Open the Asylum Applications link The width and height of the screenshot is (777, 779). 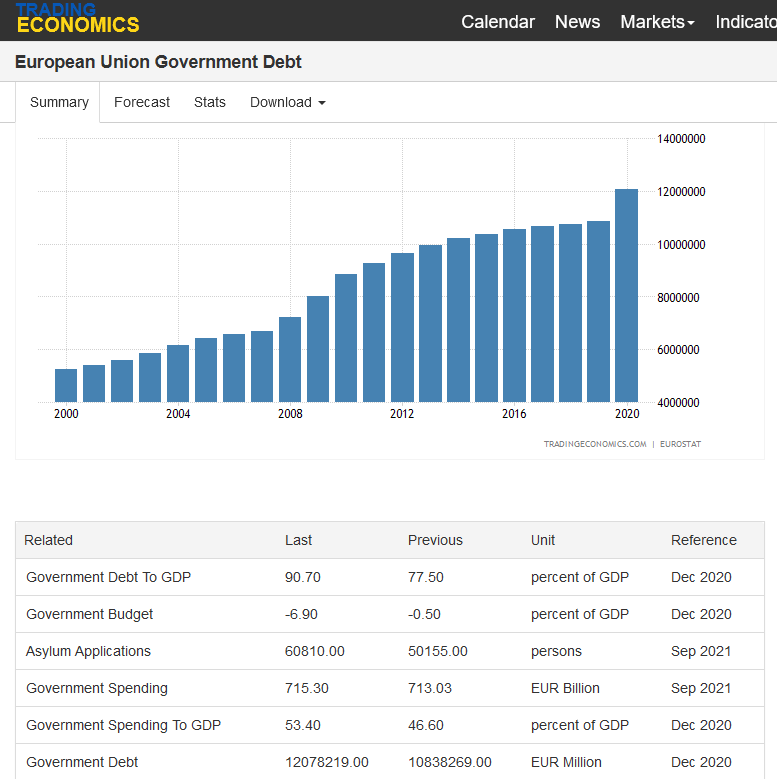click(x=88, y=651)
